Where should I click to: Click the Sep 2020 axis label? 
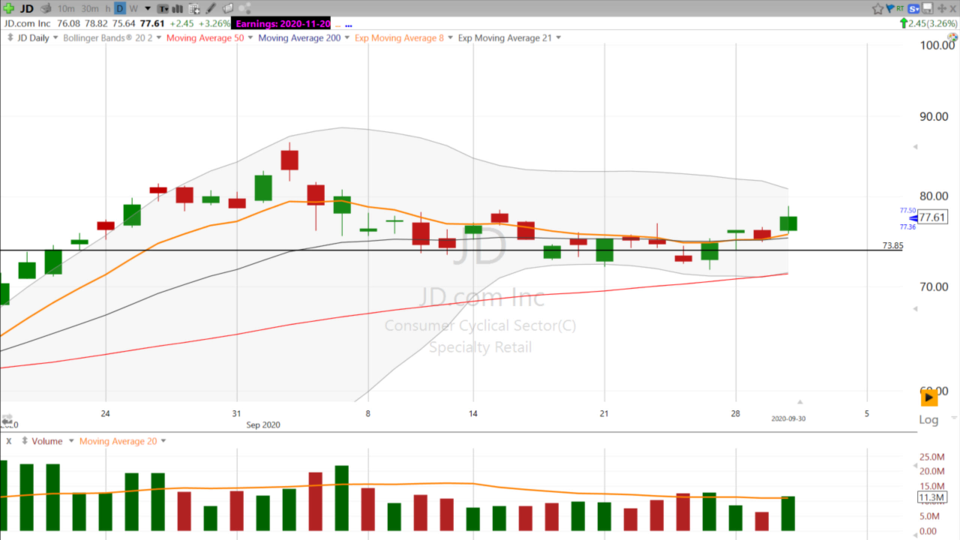point(263,425)
